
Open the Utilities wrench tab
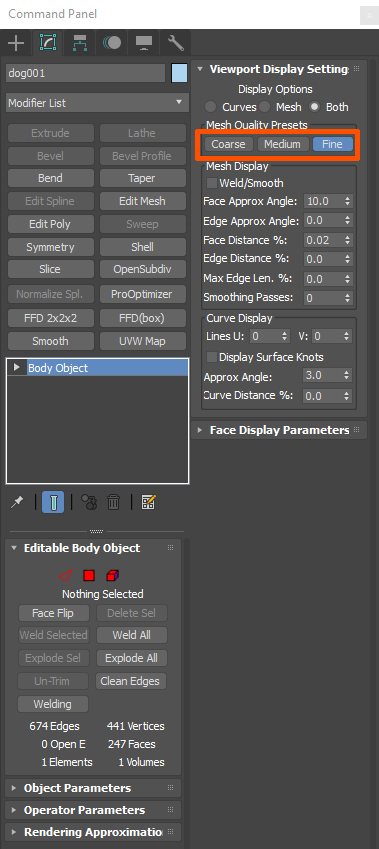click(x=176, y=43)
